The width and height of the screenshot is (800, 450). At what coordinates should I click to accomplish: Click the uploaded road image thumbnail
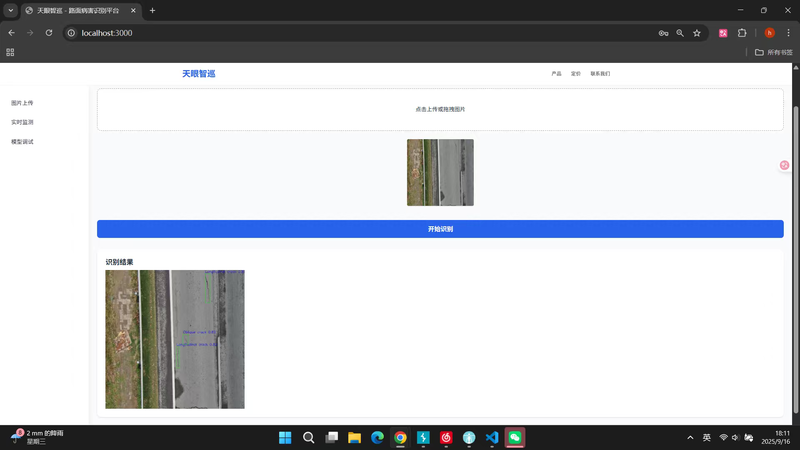[440, 172]
